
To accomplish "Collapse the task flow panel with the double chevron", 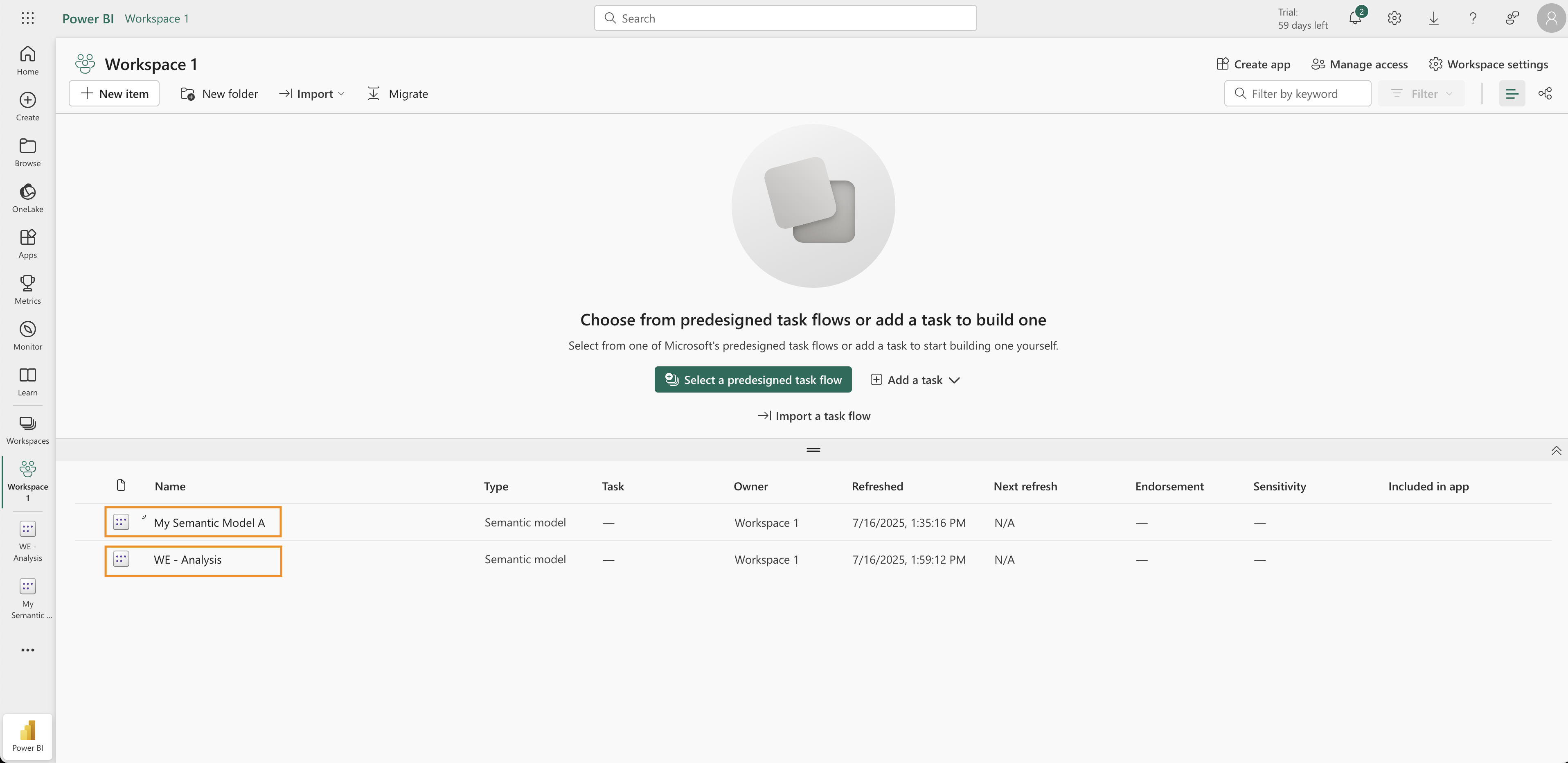I will 1556,451.
